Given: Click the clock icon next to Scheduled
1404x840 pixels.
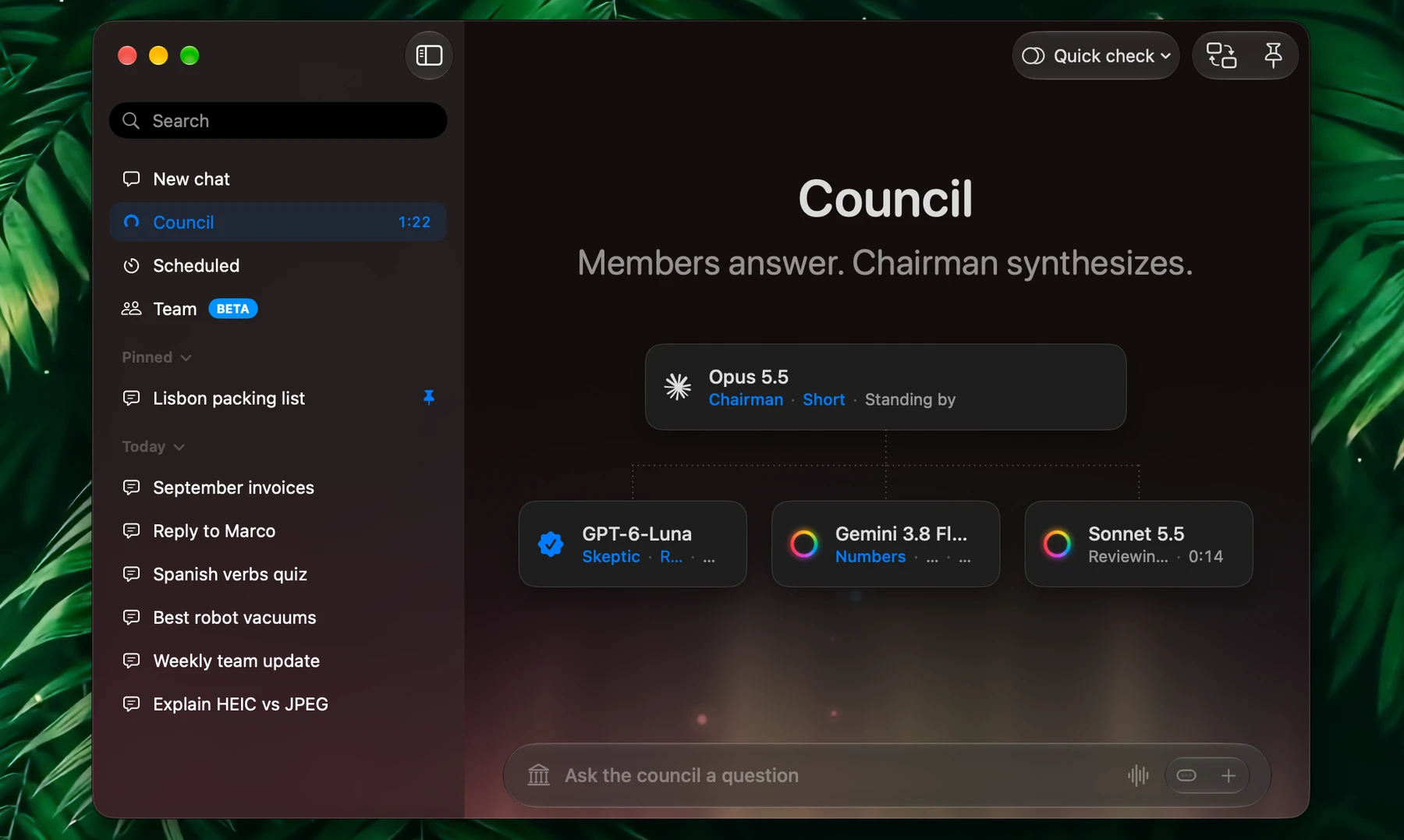Looking at the screenshot, I should (131, 266).
